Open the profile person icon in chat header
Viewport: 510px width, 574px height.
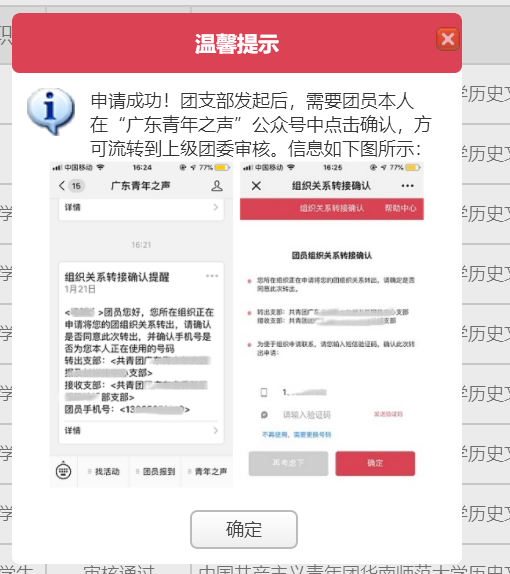[x=217, y=186]
